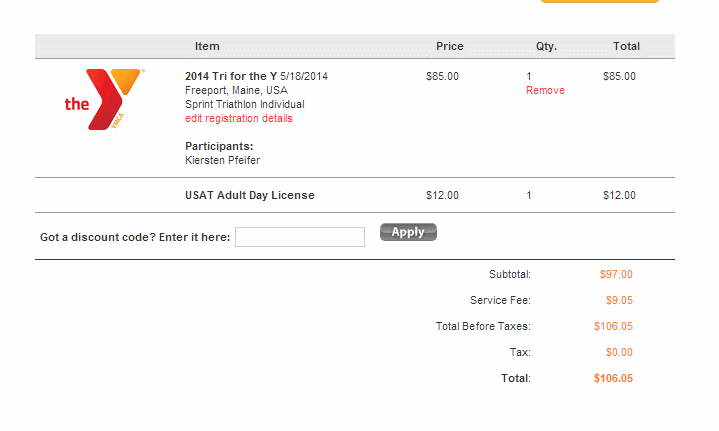719x431 pixels.
Task: Click the 2014 Tri for the Y title
Action: tap(231, 76)
